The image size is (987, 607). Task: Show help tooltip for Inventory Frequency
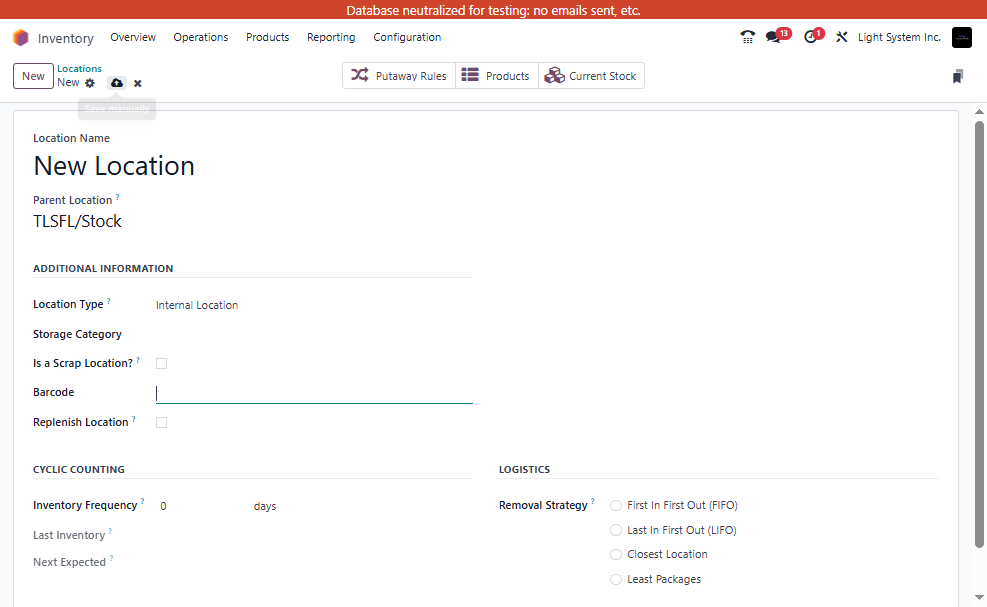point(142,501)
